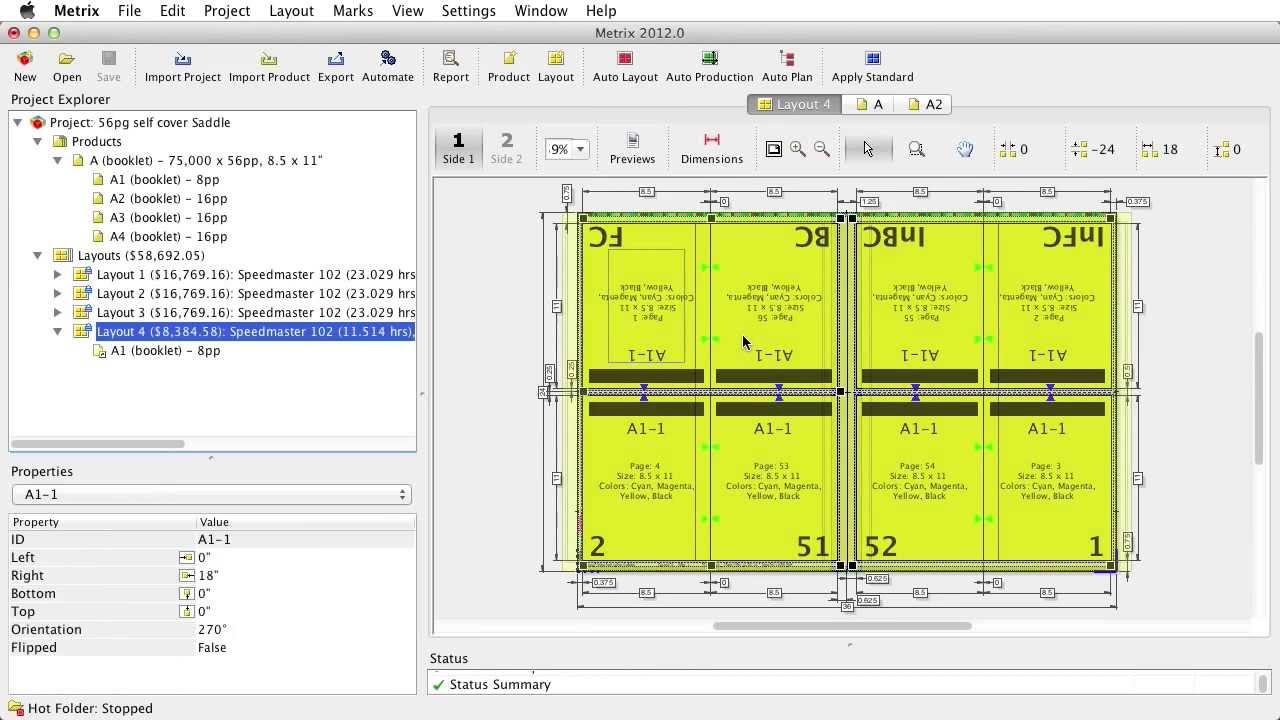The width and height of the screenshot is (1280, 720).
Task: Select A4 (booklet) - 16pp product
Action: pos(168,236)
